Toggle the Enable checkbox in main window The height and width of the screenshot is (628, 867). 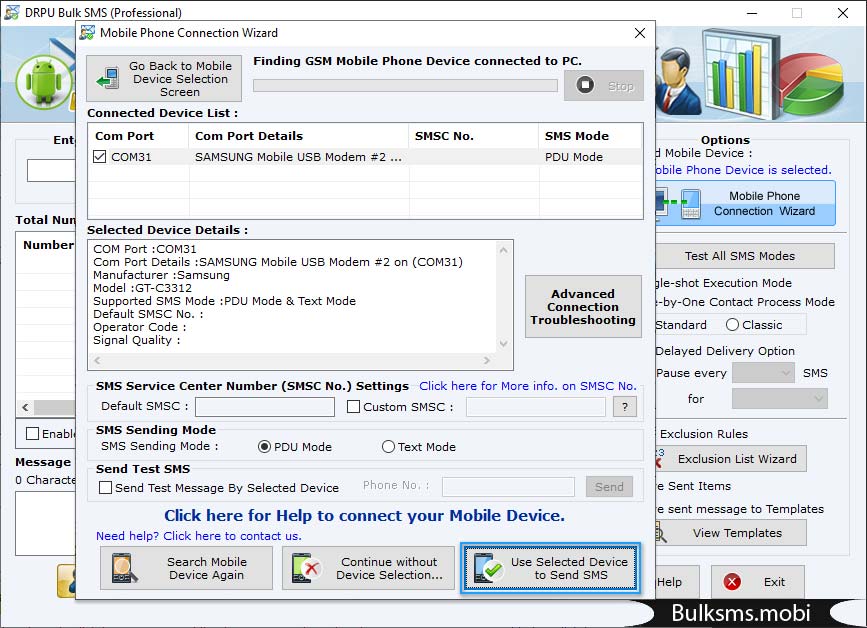(x=33, y=433)
